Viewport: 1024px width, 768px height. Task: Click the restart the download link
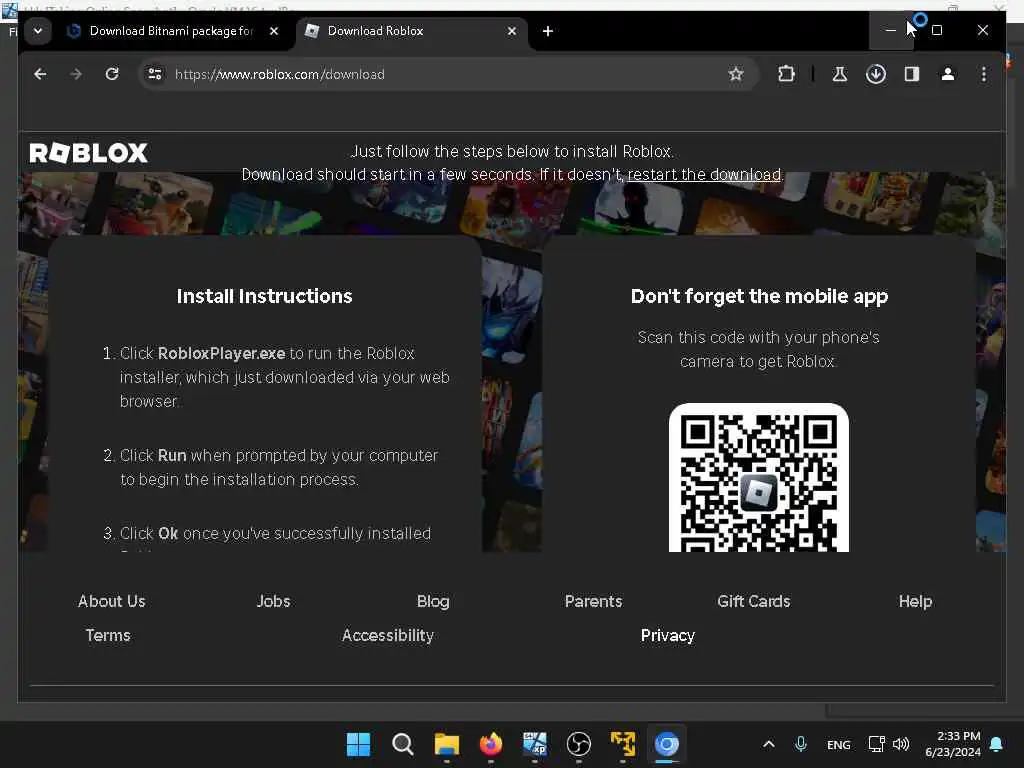pos(704,174)
